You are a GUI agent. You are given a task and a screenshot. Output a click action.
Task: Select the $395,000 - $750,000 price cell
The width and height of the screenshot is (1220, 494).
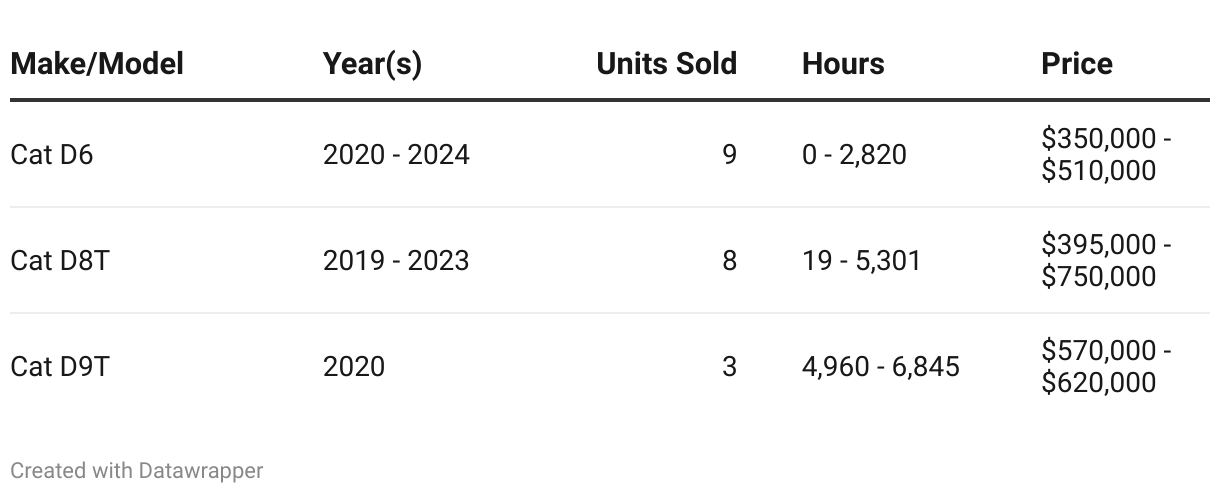click(1106, 261)
